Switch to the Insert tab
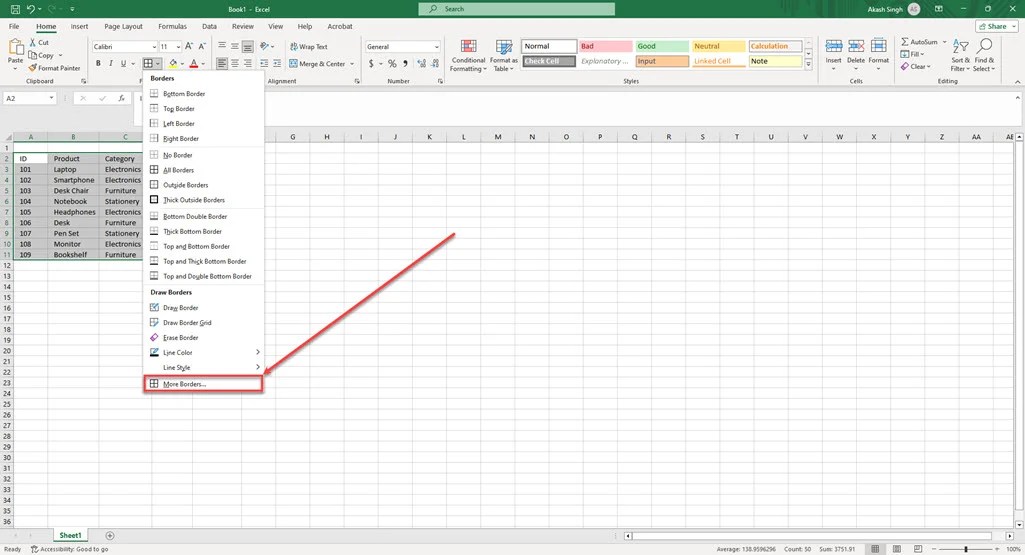1025x555 pixels. (x=79, y=27)
